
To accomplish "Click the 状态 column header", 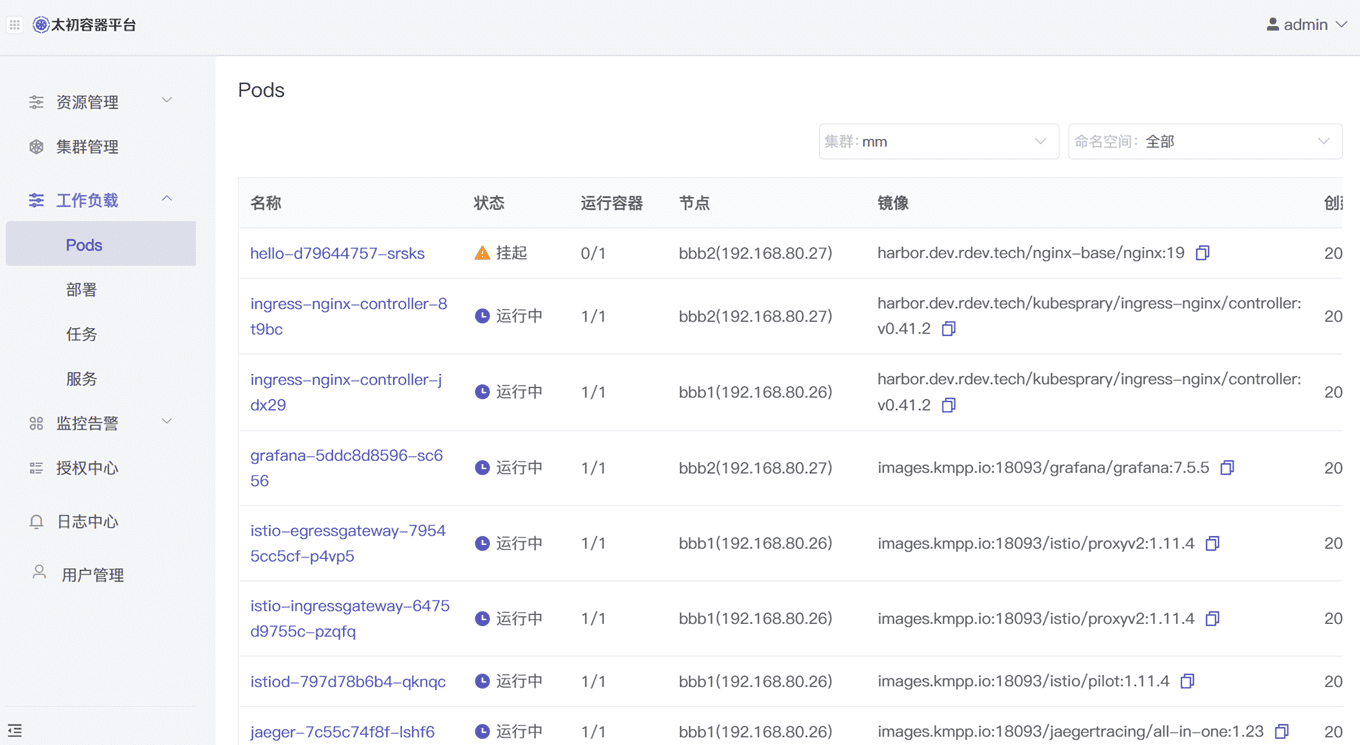I will [489, 203].
